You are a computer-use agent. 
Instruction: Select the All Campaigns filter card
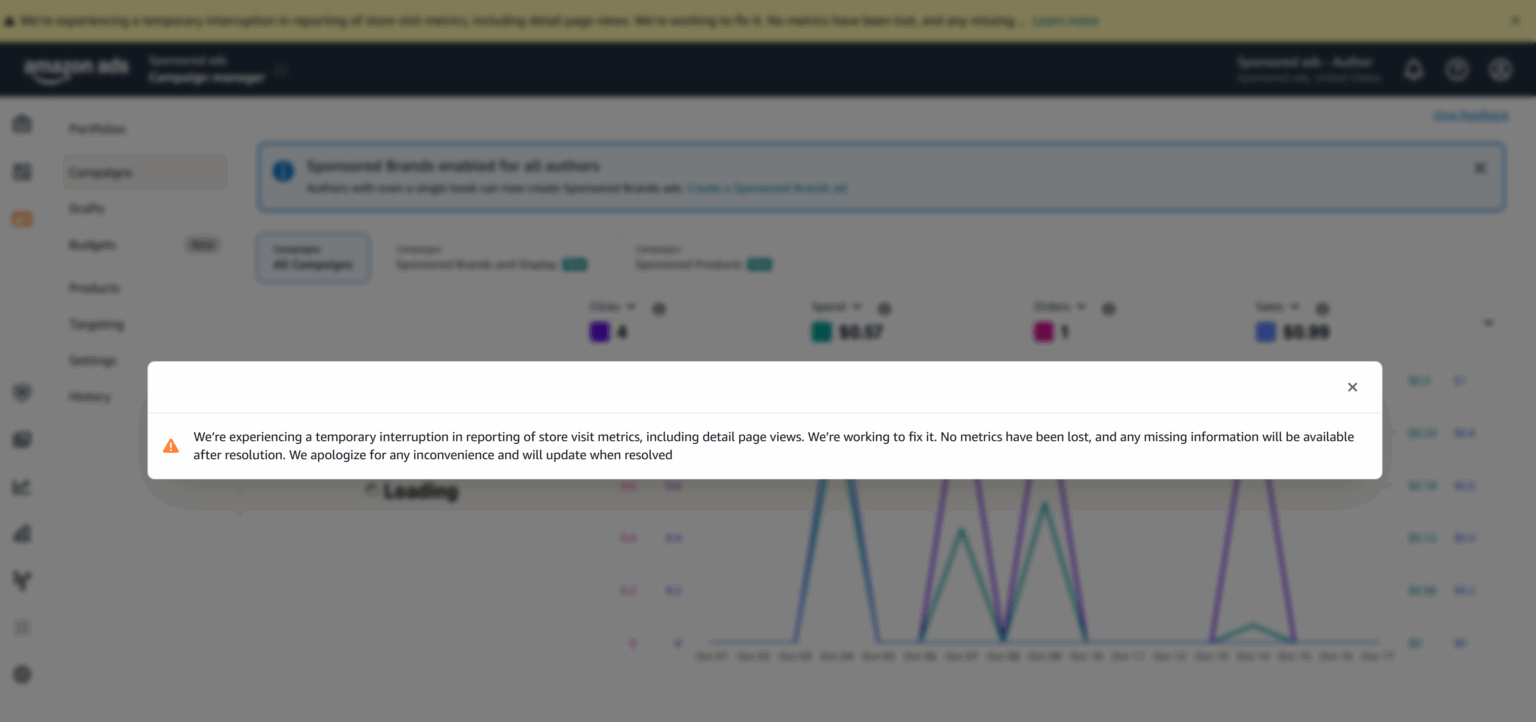click(312, 257)
